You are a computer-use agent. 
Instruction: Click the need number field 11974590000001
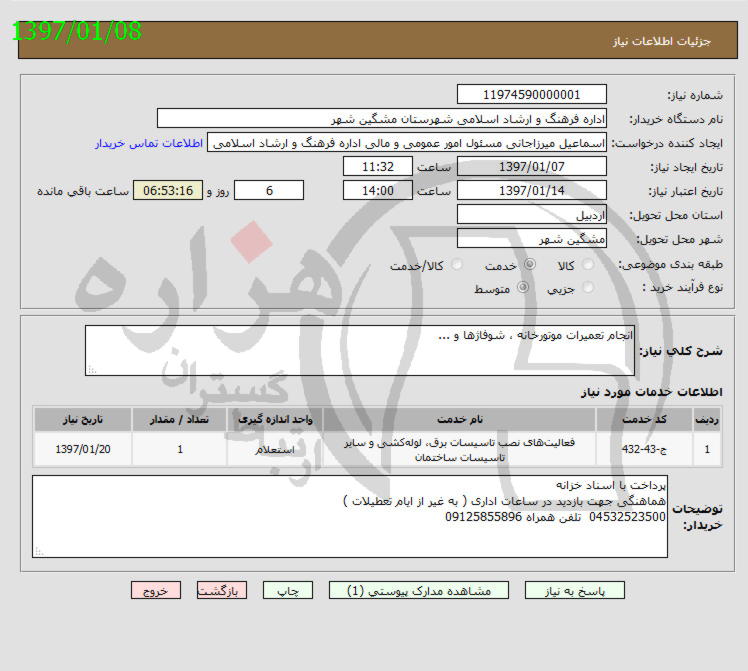[531, 94]
